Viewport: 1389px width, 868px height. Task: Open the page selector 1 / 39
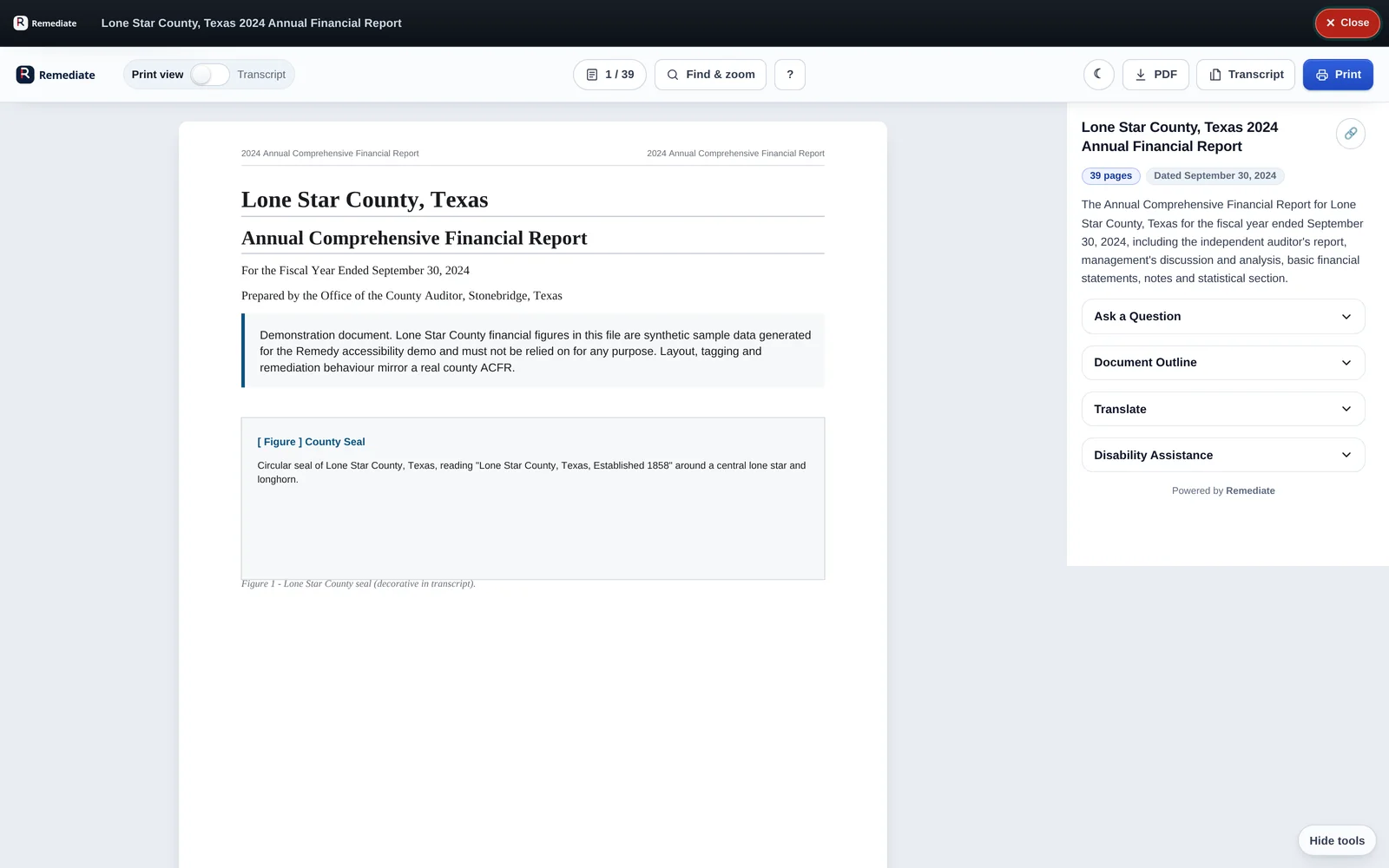pos(609,75)
